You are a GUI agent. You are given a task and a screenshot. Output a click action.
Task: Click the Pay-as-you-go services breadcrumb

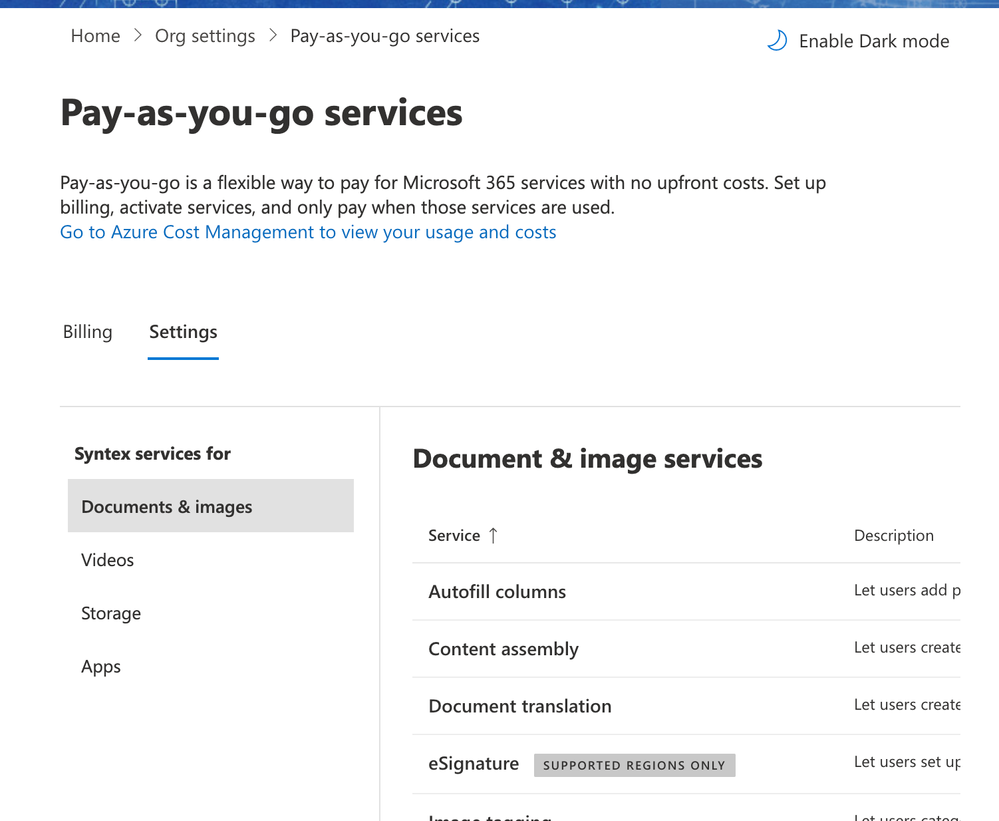tap(385, 36)
